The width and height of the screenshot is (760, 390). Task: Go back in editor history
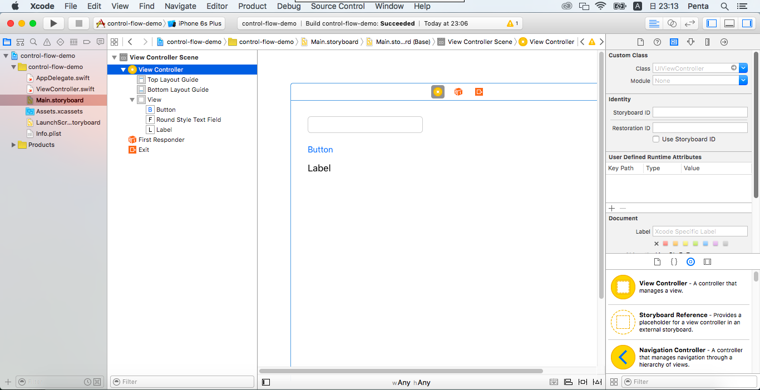[130, 42]
